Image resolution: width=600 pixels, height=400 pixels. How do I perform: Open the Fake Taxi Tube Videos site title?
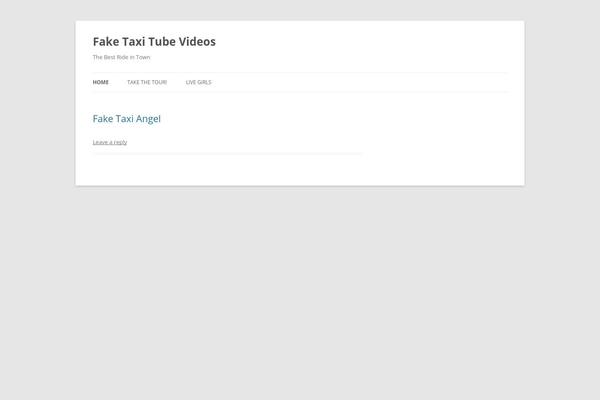pos(154,41)
